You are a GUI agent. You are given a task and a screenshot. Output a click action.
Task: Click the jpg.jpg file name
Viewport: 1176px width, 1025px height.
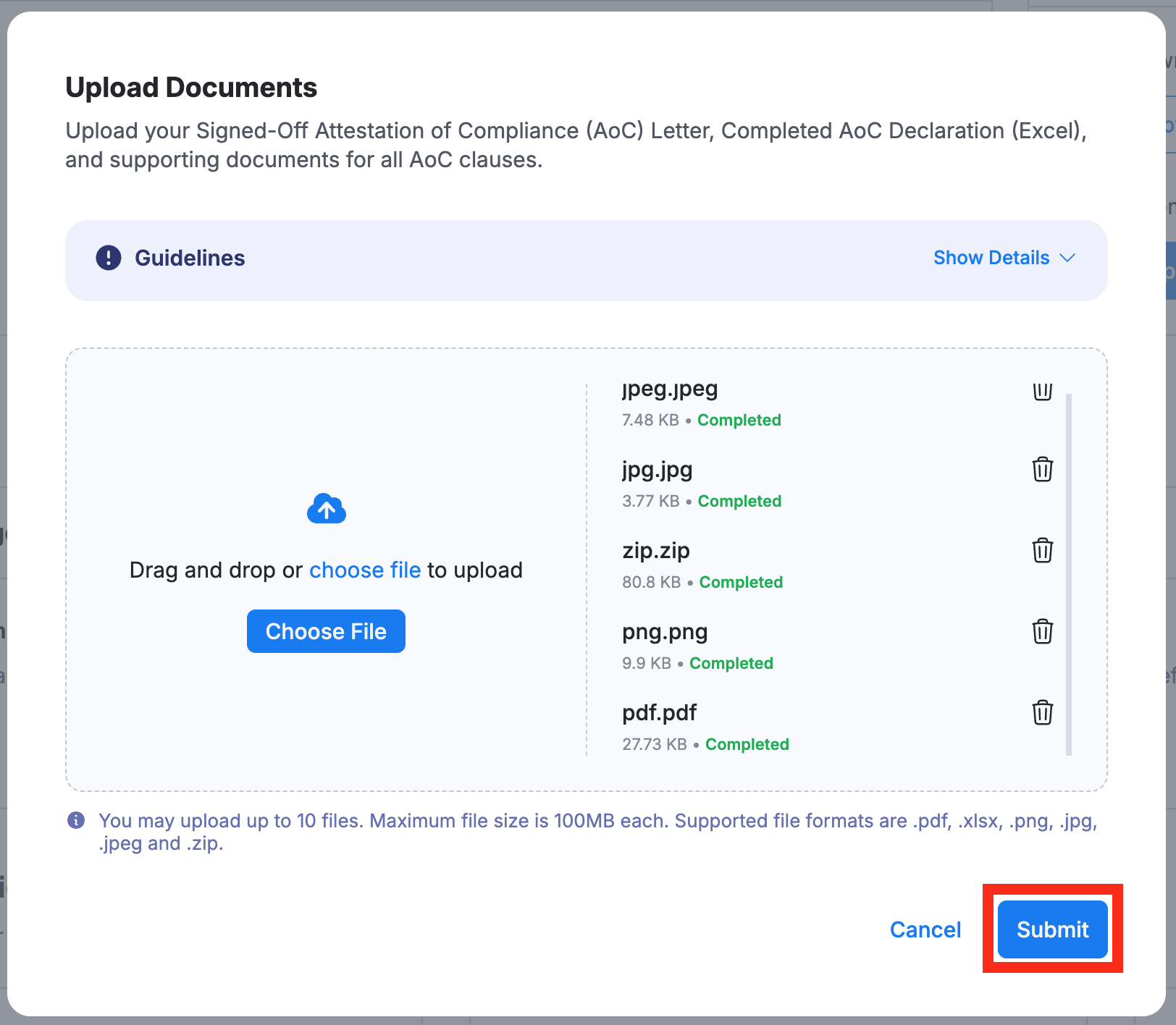657,470
